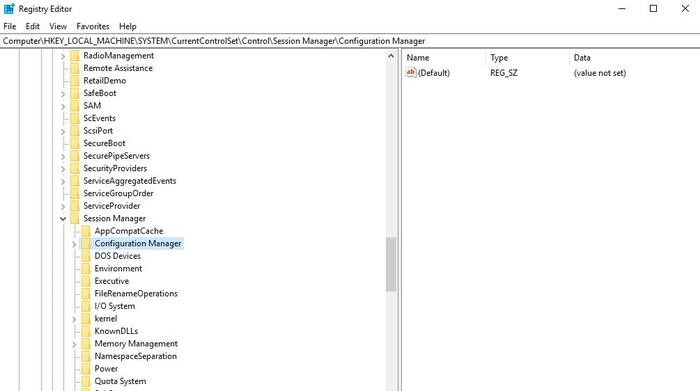The height and width of the screenshot is (391, 700).
Task: Select the Quota System key
Action: tap(120, 381)
